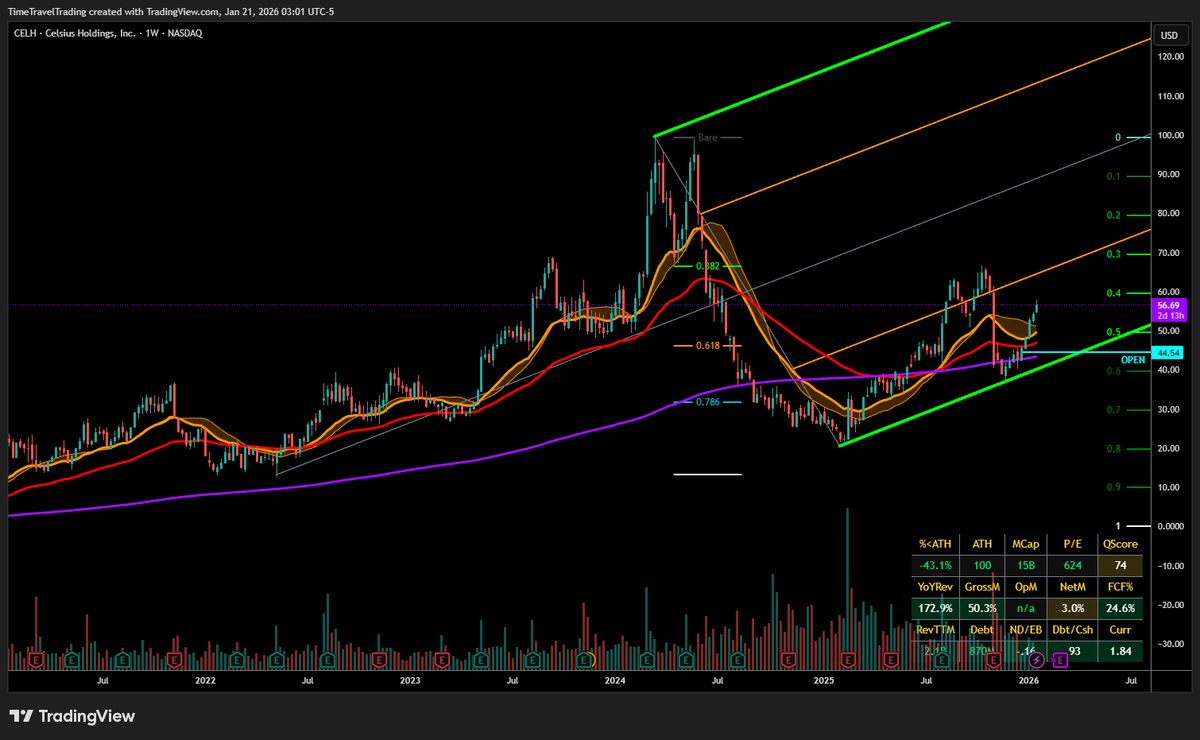Click the NetM value 3.0%
1200x740 pixels.
point(1072,608)
